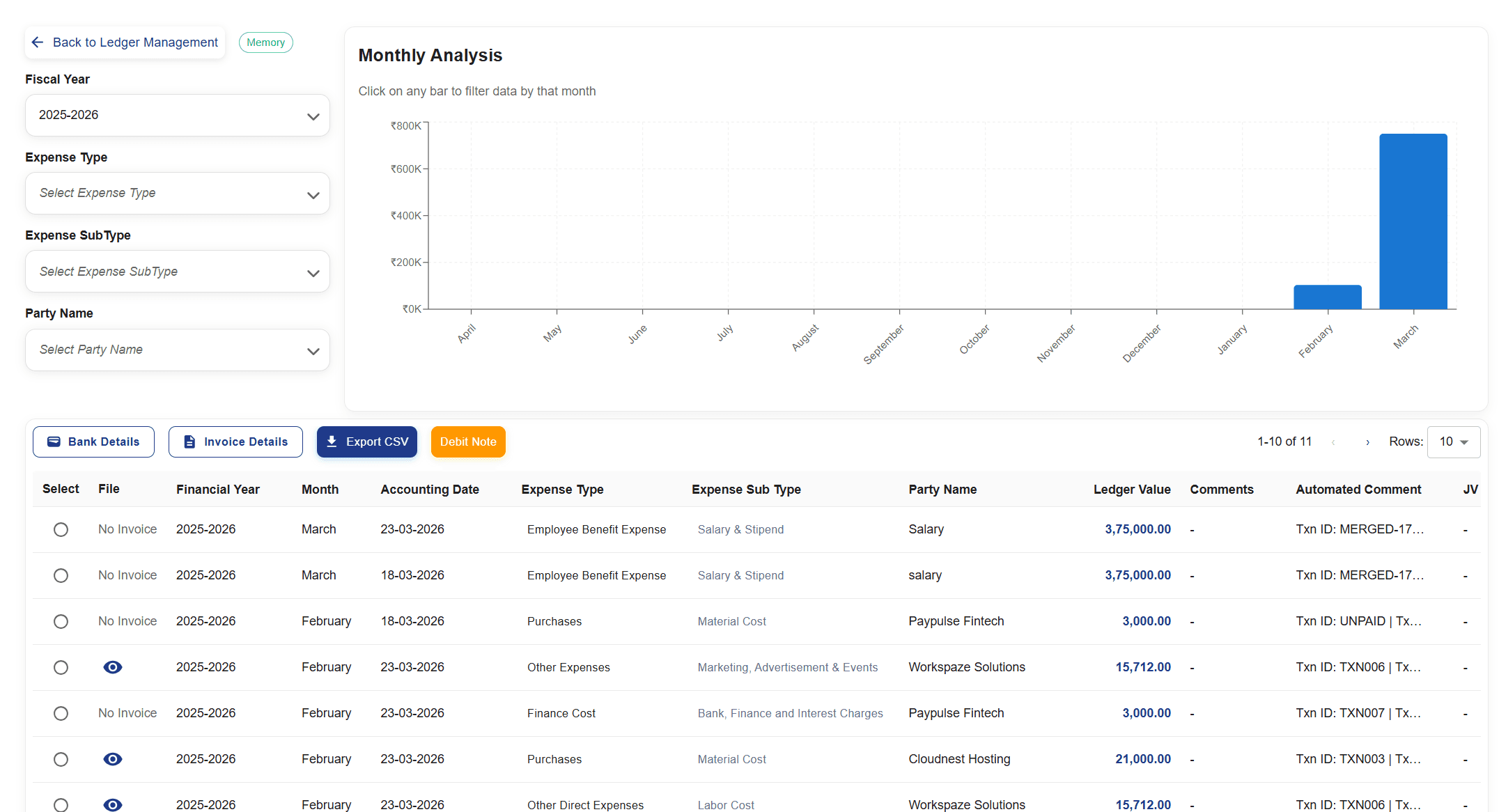Screen dimensions: 1499x812
Task: Click the back arrow to Ledger Management
Action: coord(38,42)
